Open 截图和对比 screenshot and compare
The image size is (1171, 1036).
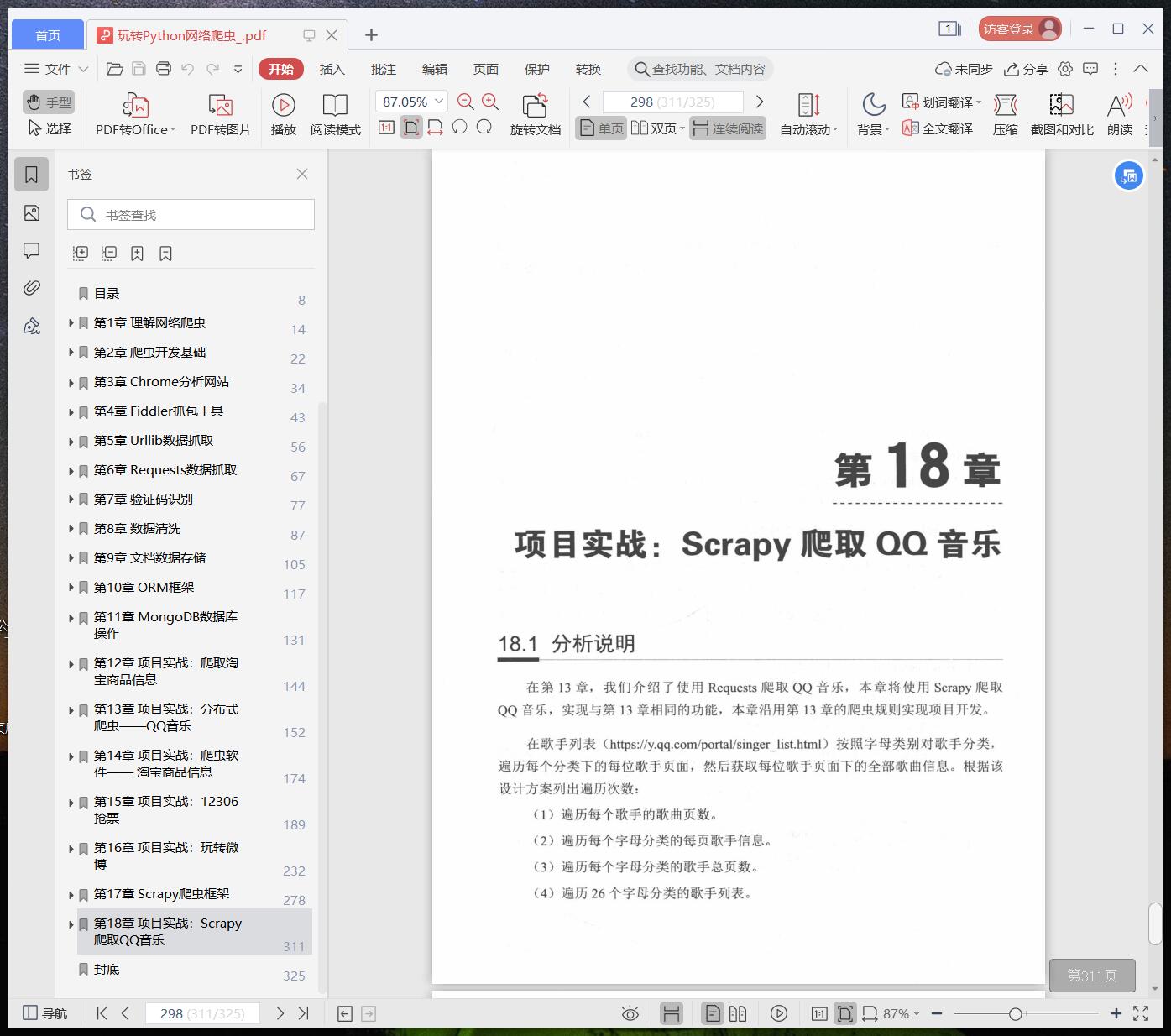coord(1062,115)
